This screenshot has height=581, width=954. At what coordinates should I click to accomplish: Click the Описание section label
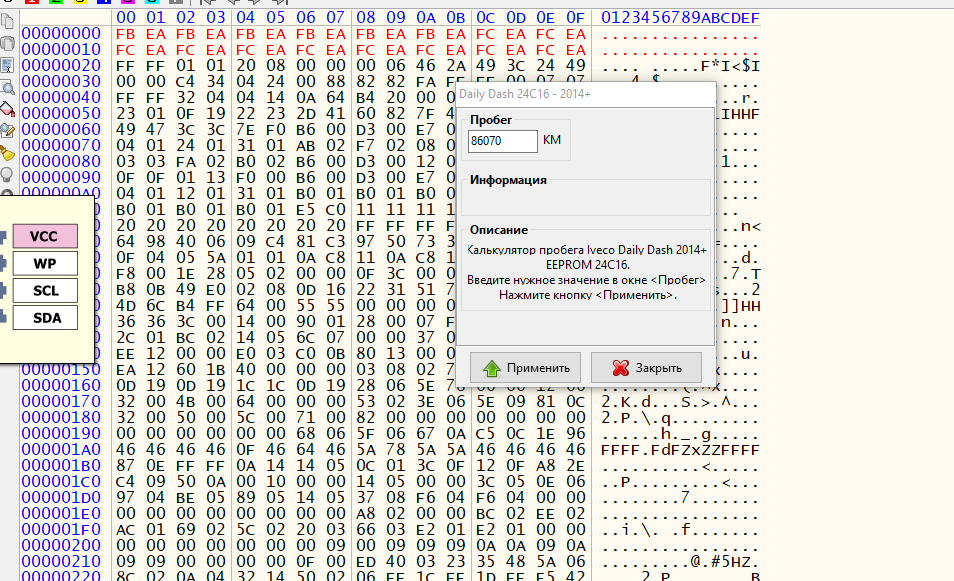click(499, 230)
